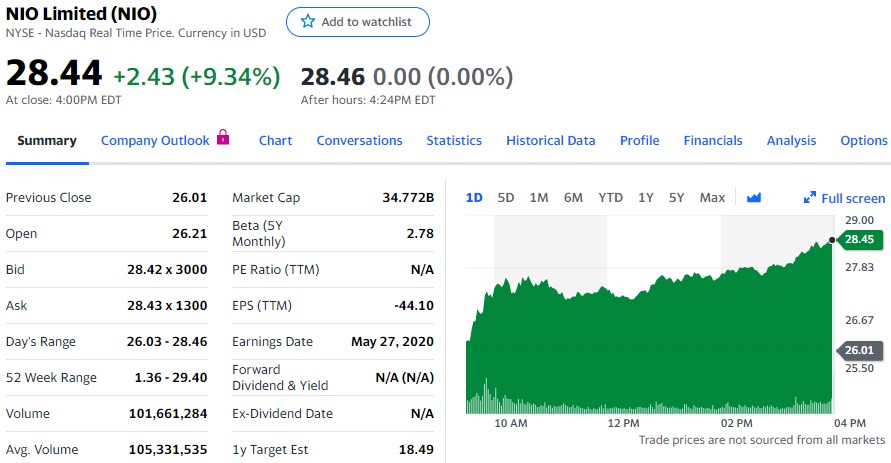Go to the Options tab
Viewport: 891px width, 463px height.
(x=863, y=141)
